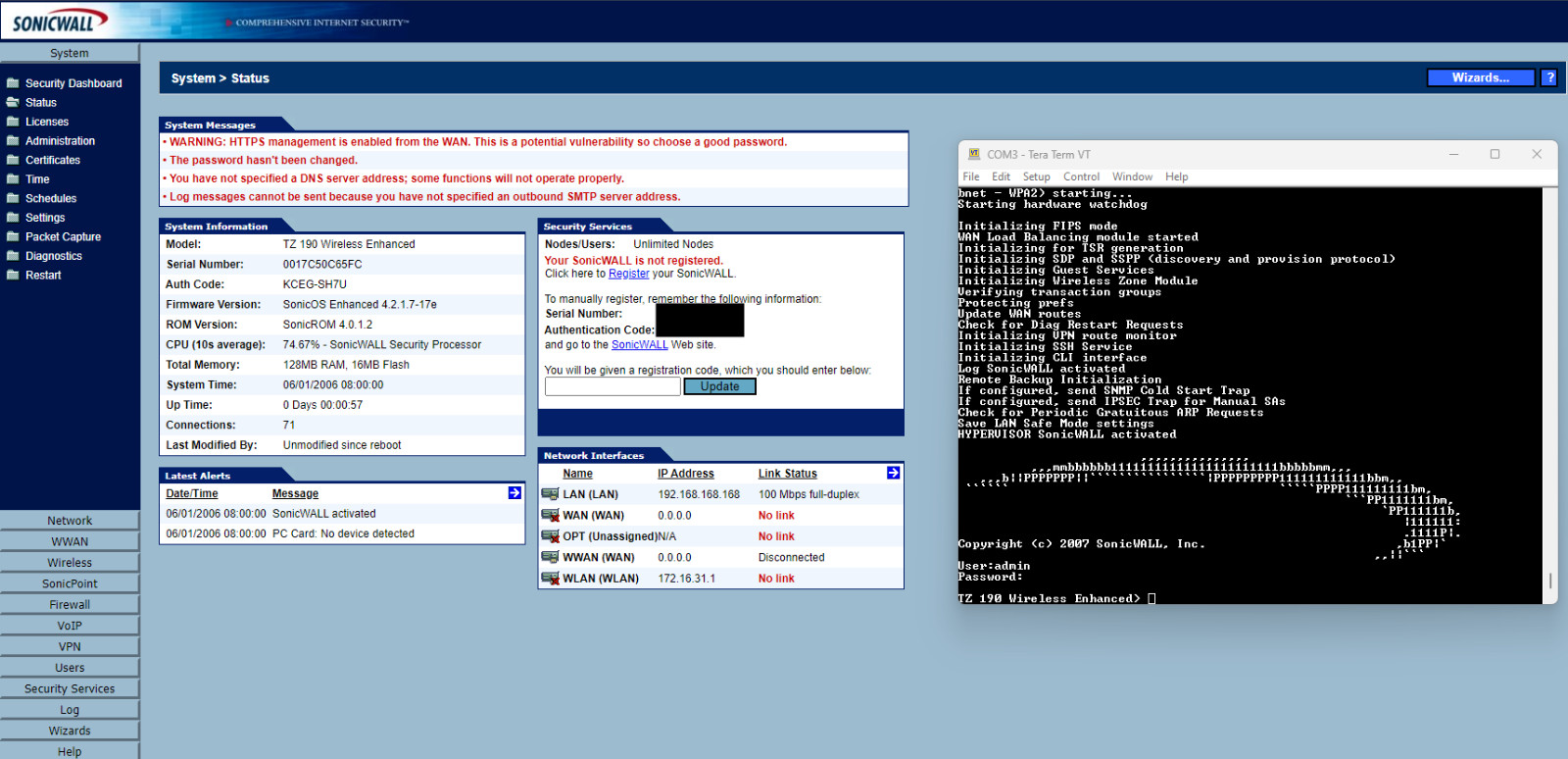The width and height of the screenshot is (1568, 759).
Task: Click 'PC Card: No device detected' alert
Action: coord(343,534)
